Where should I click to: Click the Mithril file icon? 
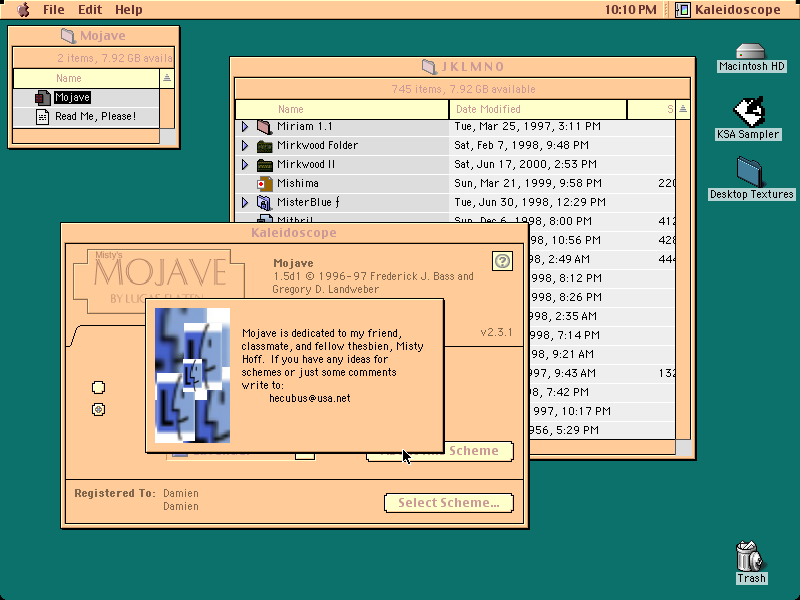pyautogui.click(x=264, y=218)
